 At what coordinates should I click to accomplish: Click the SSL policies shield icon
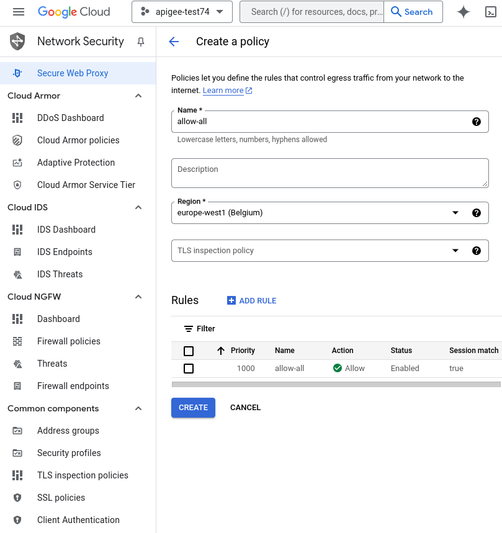pos(17,498)
